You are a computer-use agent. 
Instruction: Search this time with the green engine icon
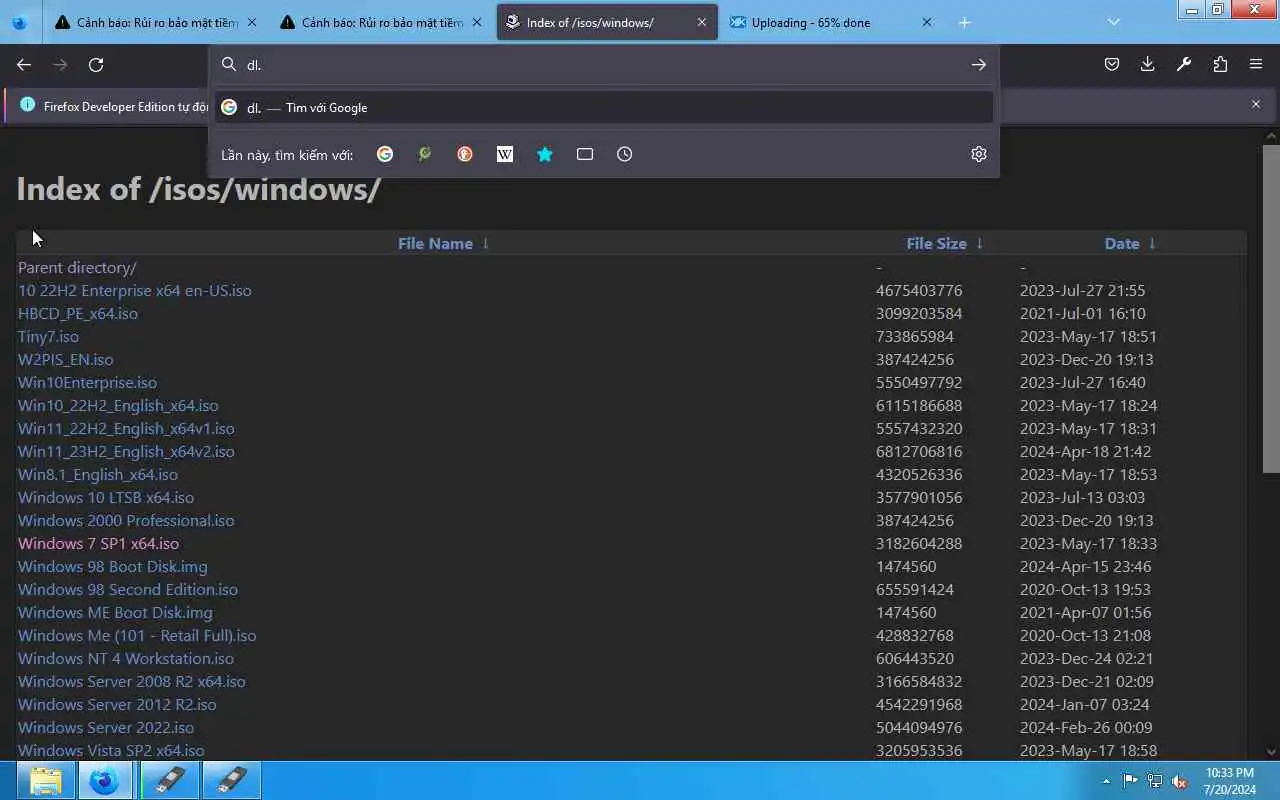tap(425, 154)
